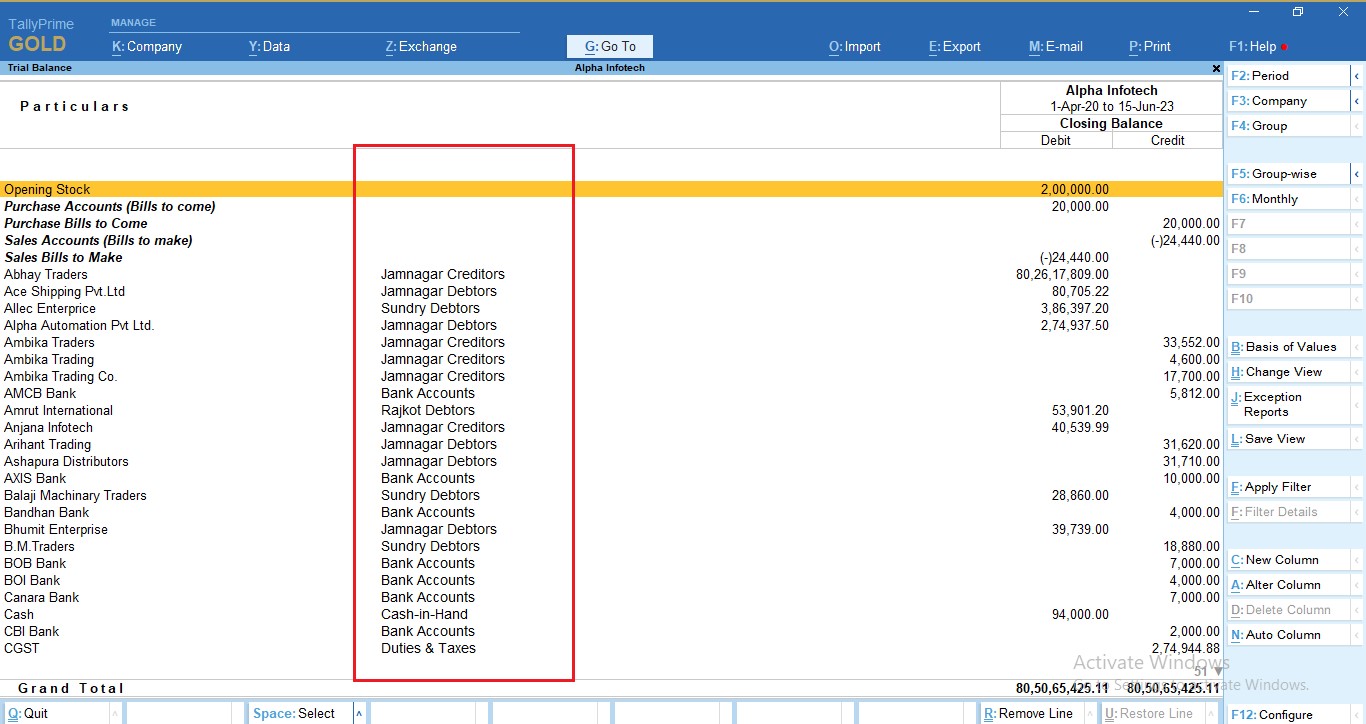Open the Go To search bar

click(x=609, y=46)
